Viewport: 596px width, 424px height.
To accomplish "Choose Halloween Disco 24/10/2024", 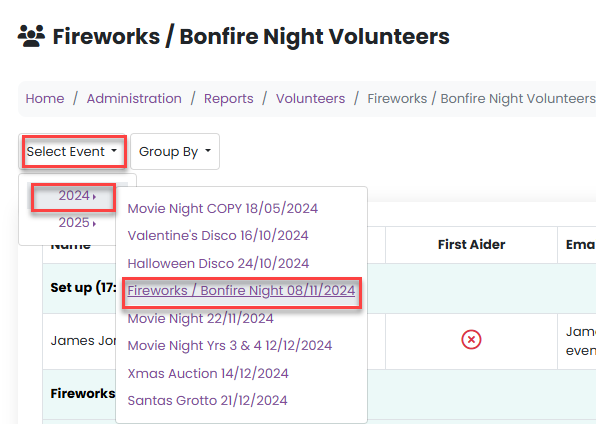I will point(218,264).
